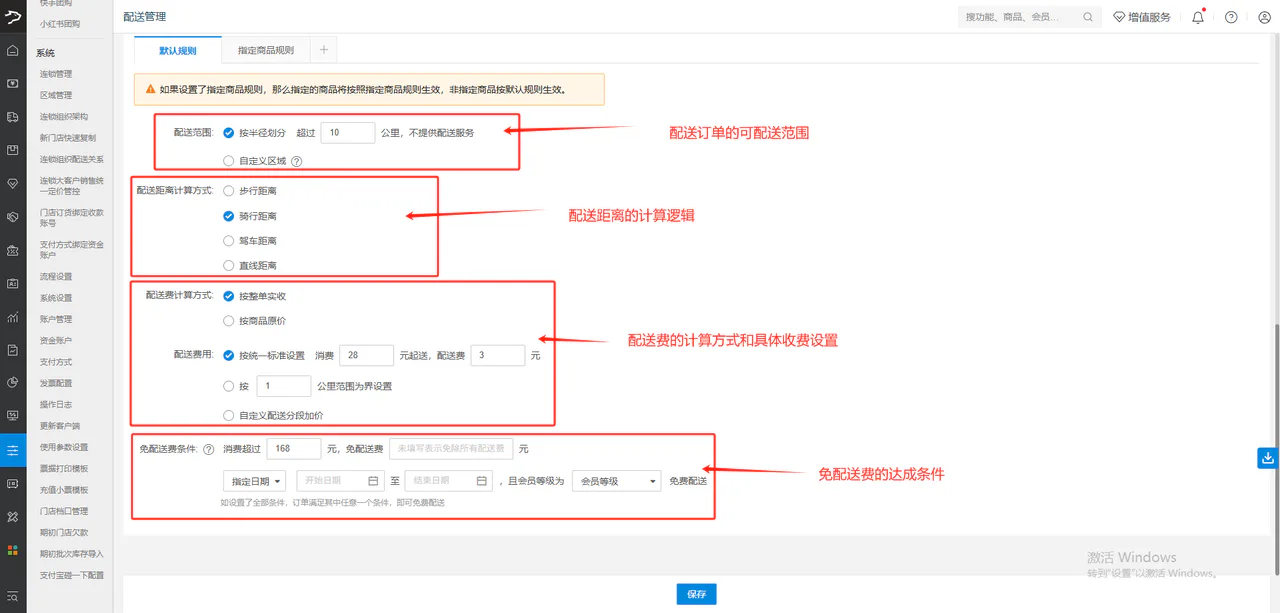Viewport: 1280px width, 613px height.
Task: Open 支付方式 in the sidebar menu
Action: (56, 362)
